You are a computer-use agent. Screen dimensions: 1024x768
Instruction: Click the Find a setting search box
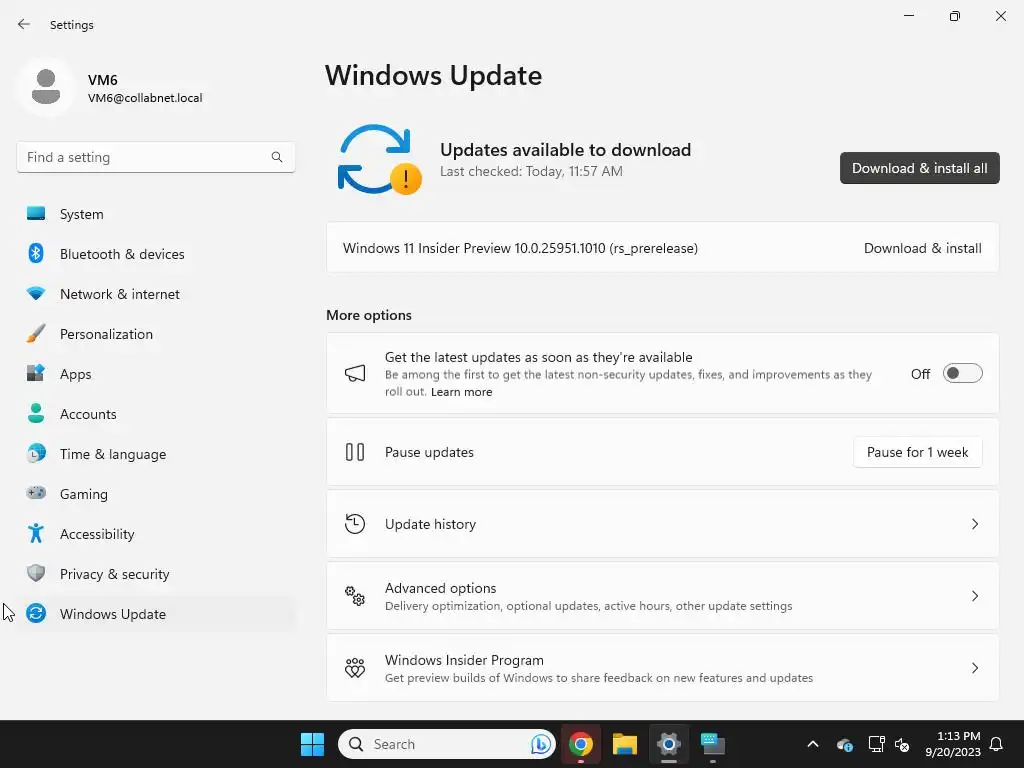155,157
